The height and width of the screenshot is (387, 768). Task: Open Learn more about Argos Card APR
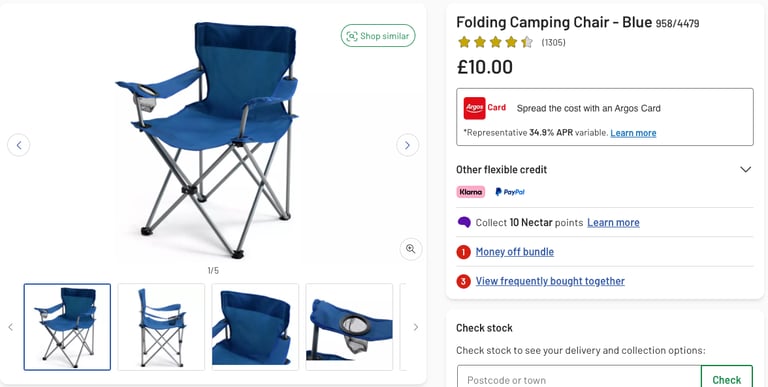(633, 133)
